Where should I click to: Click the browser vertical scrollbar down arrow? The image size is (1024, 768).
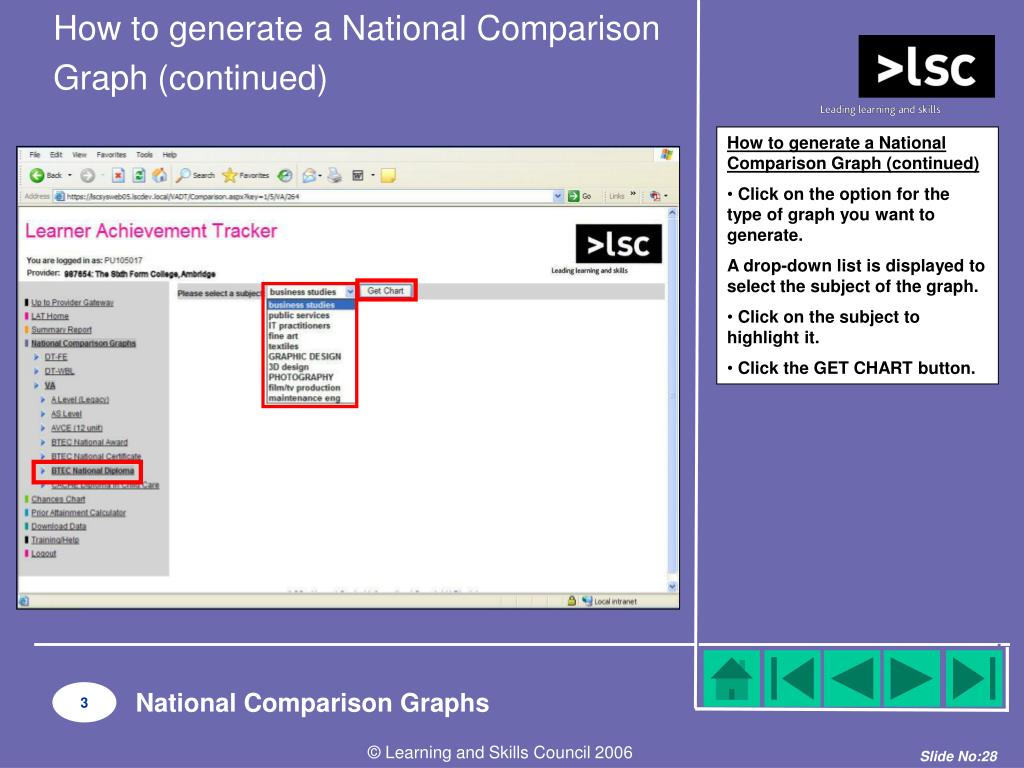672,586
